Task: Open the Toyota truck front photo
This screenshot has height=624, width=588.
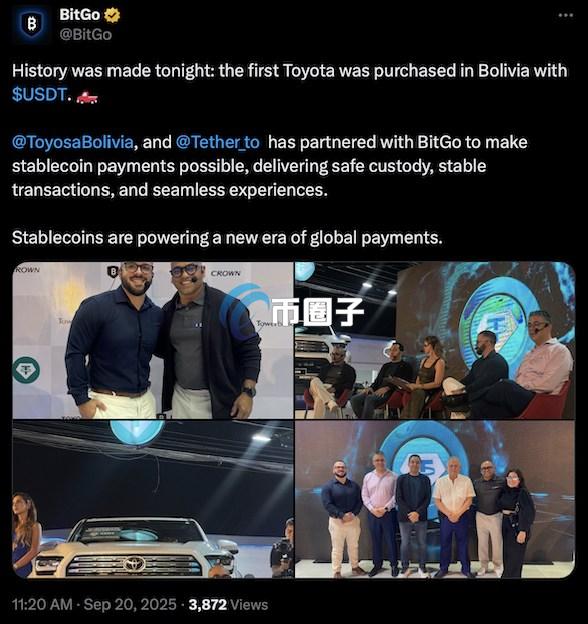Action: coord(153,499)
